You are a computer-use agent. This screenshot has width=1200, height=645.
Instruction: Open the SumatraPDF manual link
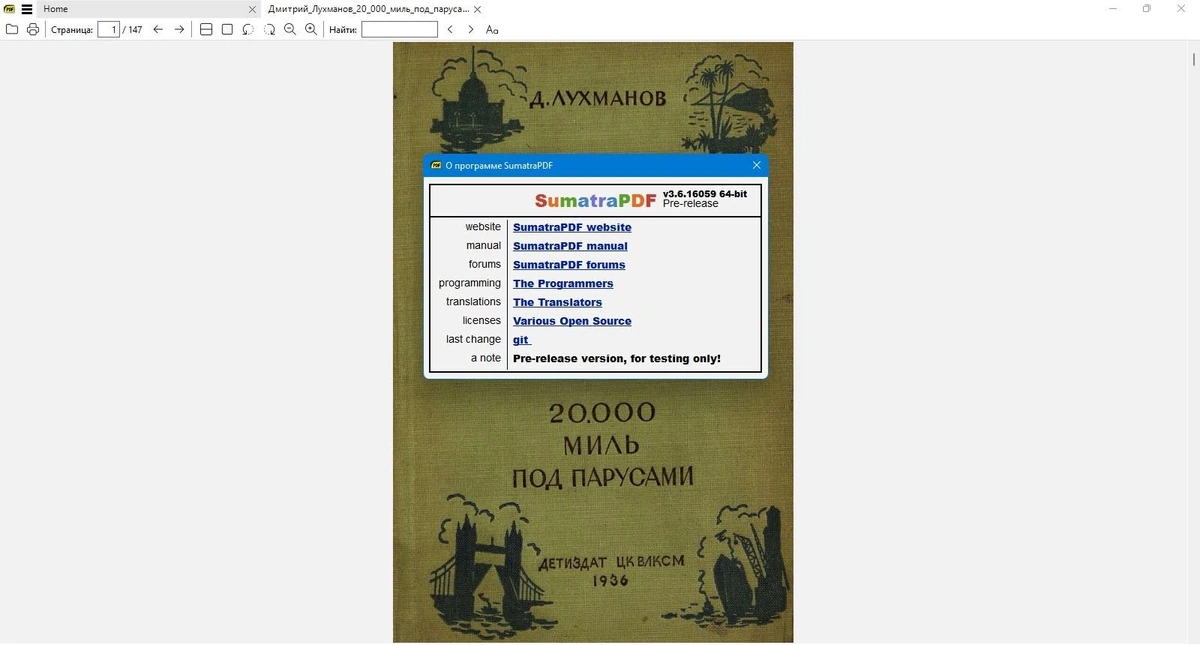tap(570, 246)
